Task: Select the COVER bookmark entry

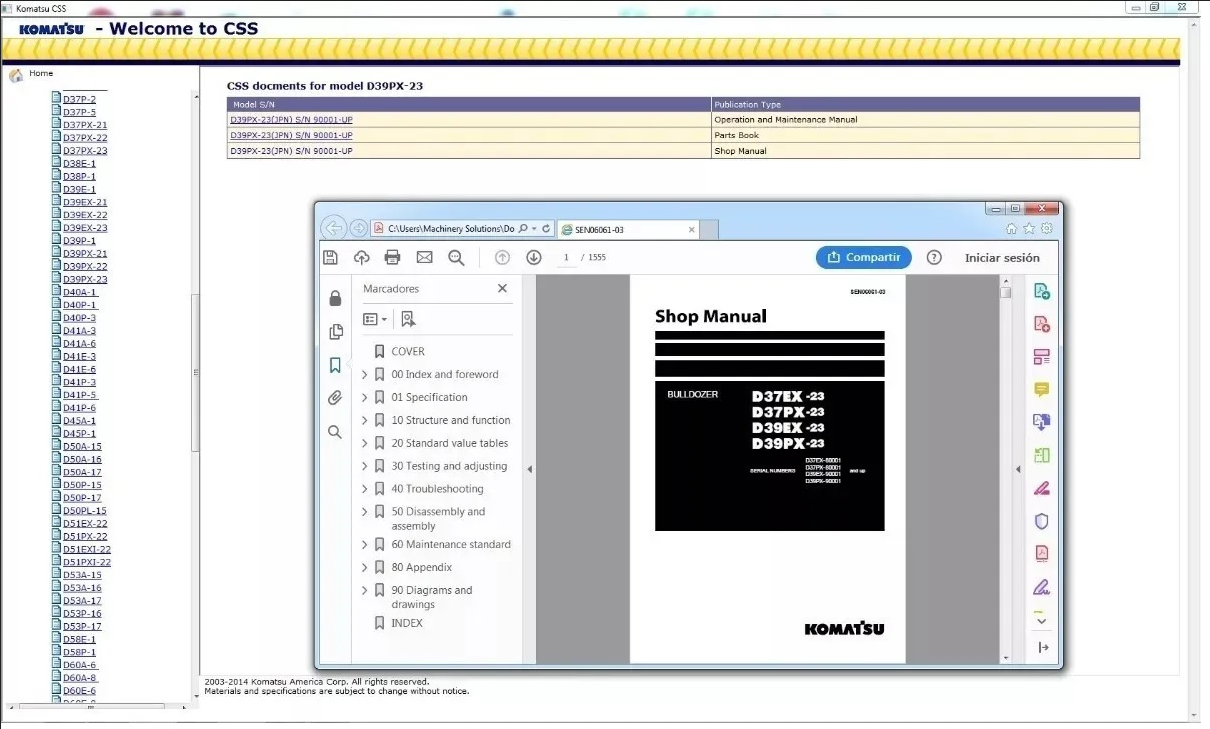Action: coord(408,352)
